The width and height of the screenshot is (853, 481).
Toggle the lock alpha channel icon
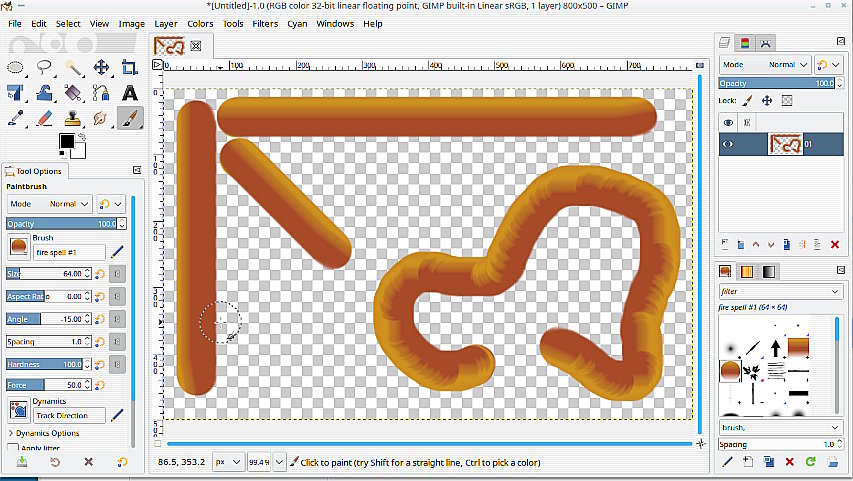(787, 101)
